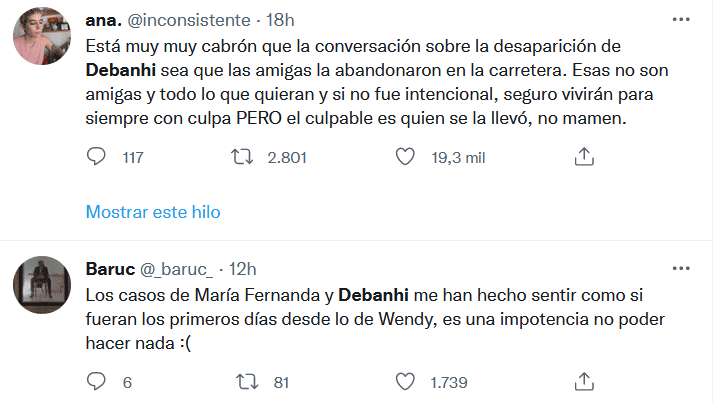Click "Mostrar este hilo" link
The width and height of the screenshot is (714, 402).
(x=153, y=212)
